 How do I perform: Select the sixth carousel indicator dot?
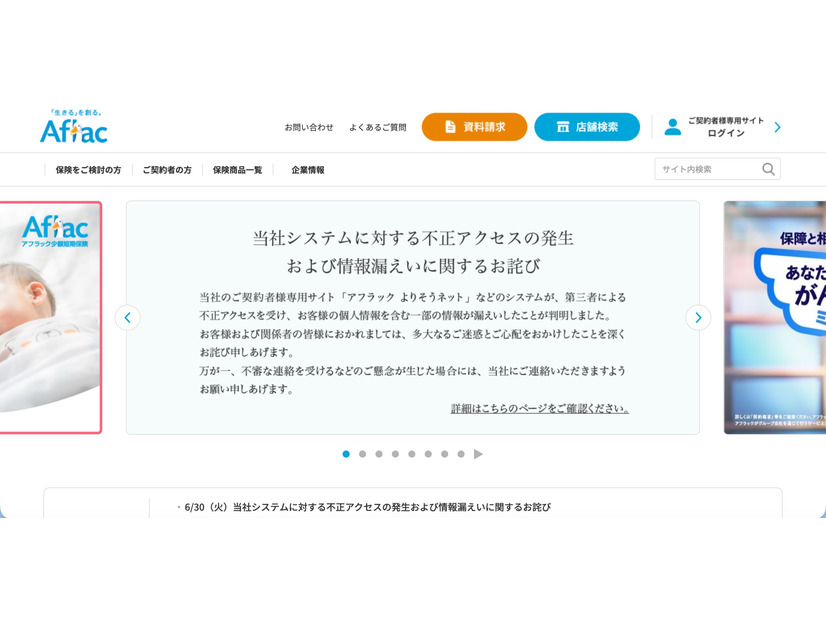pos(428,454)
